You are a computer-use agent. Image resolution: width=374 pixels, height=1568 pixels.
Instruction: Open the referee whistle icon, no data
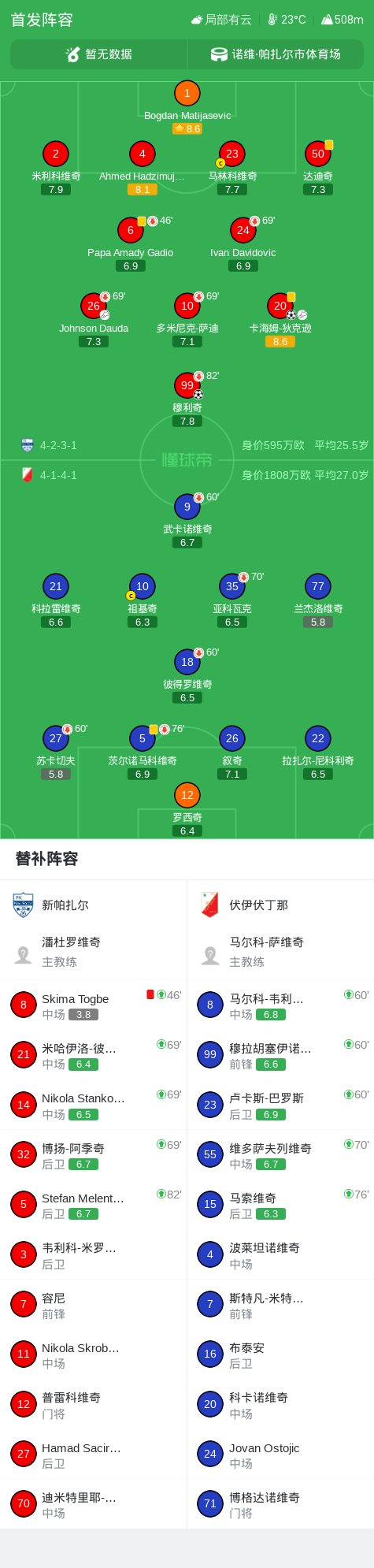tap(73, 54)
